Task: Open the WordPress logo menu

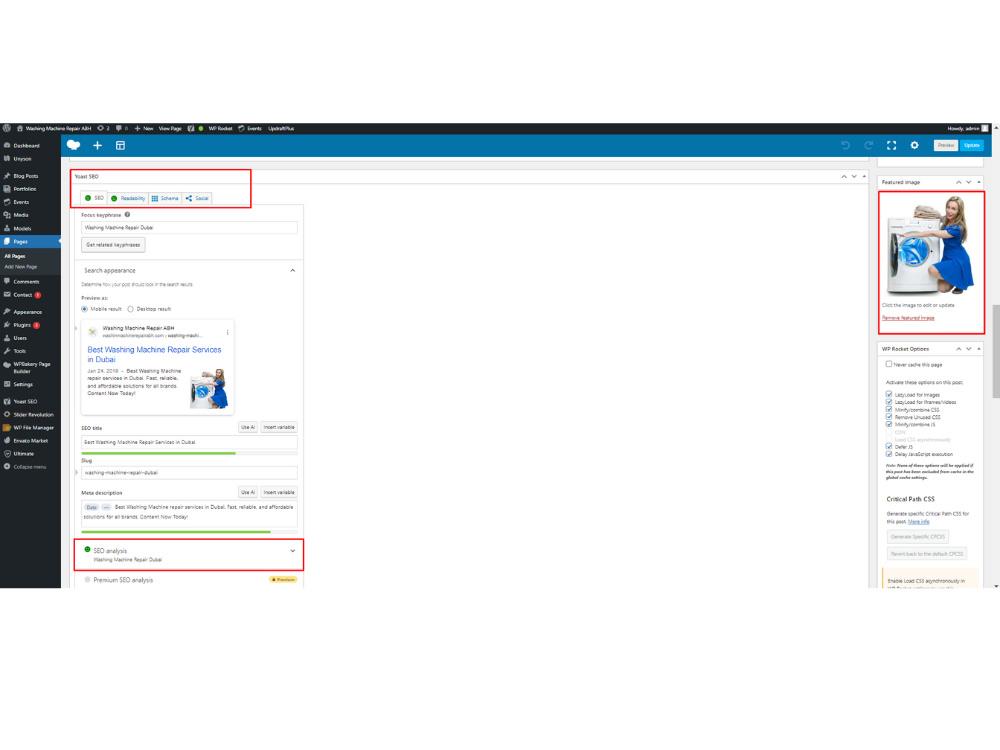Action: pyautogui.click(x=6, y=128)
